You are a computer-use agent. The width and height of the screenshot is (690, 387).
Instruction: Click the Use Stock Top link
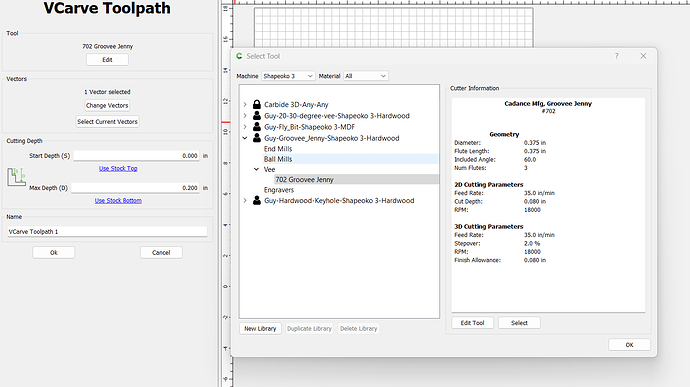[x=118, y=168]
